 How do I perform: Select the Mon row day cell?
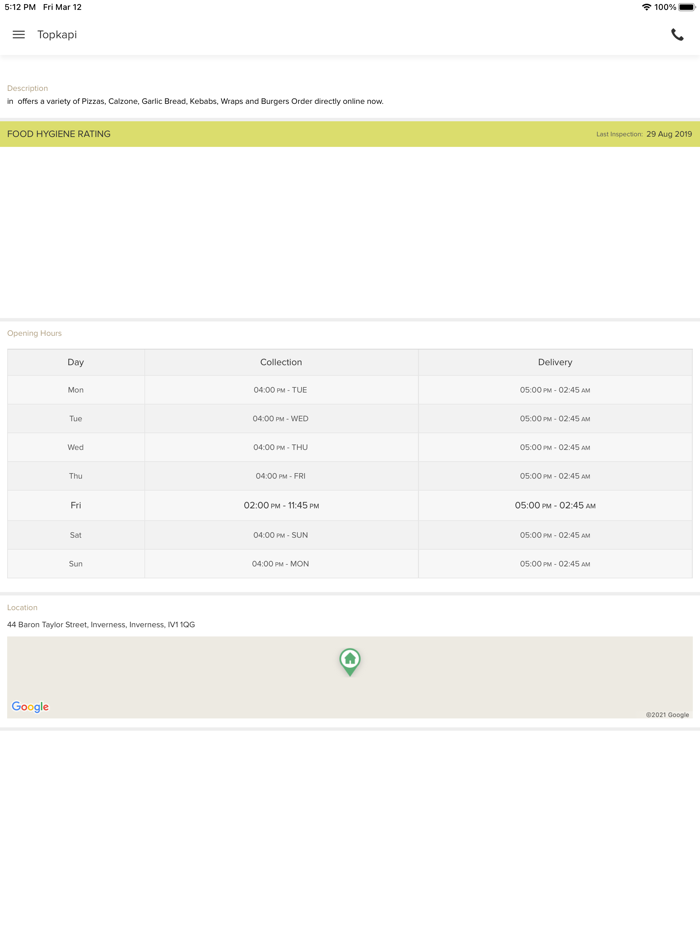[76, 390]
